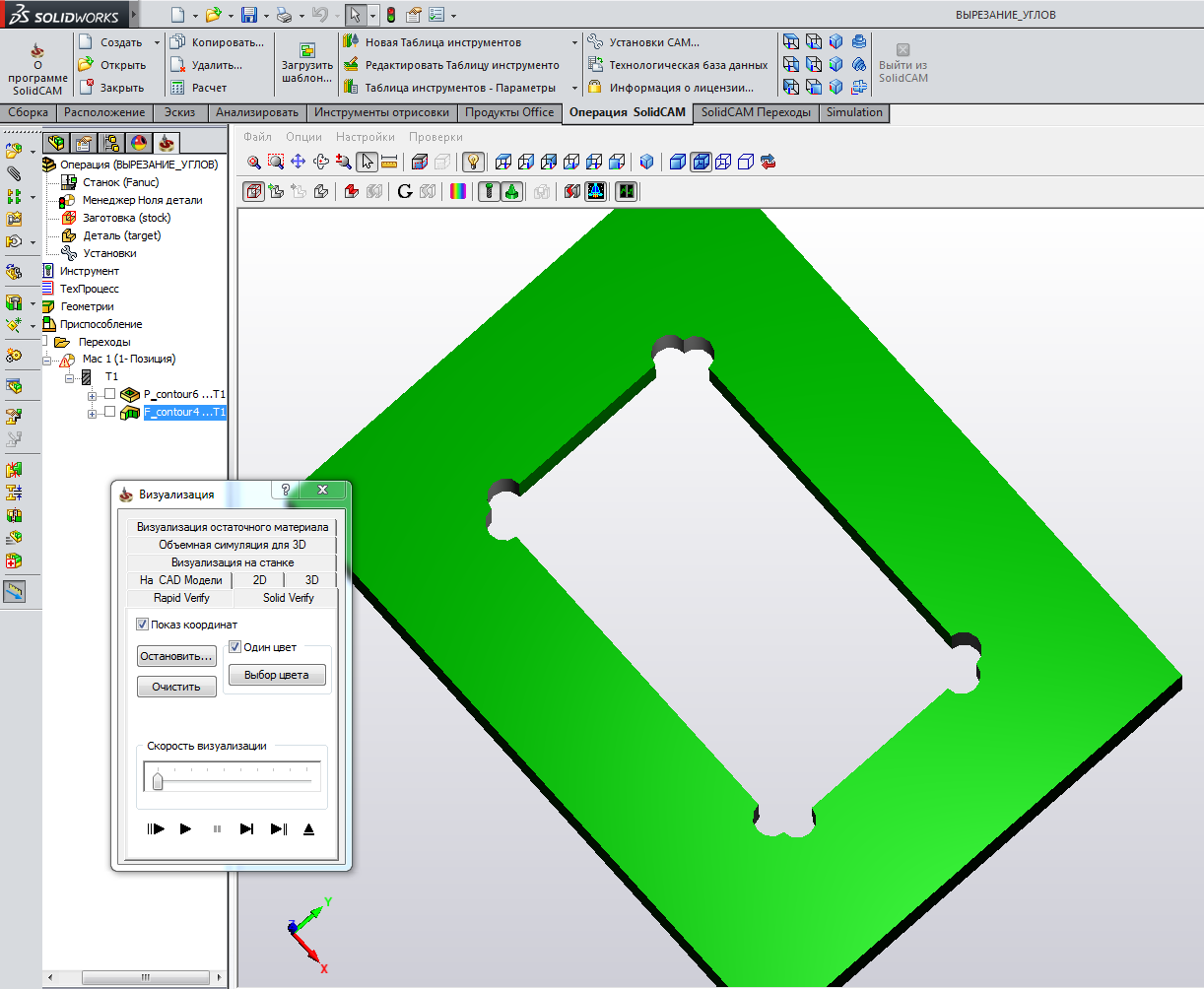This screenshot has height=989, width=1204.
Task: Click the green waveform monitor icon
Action: point(626,191)
